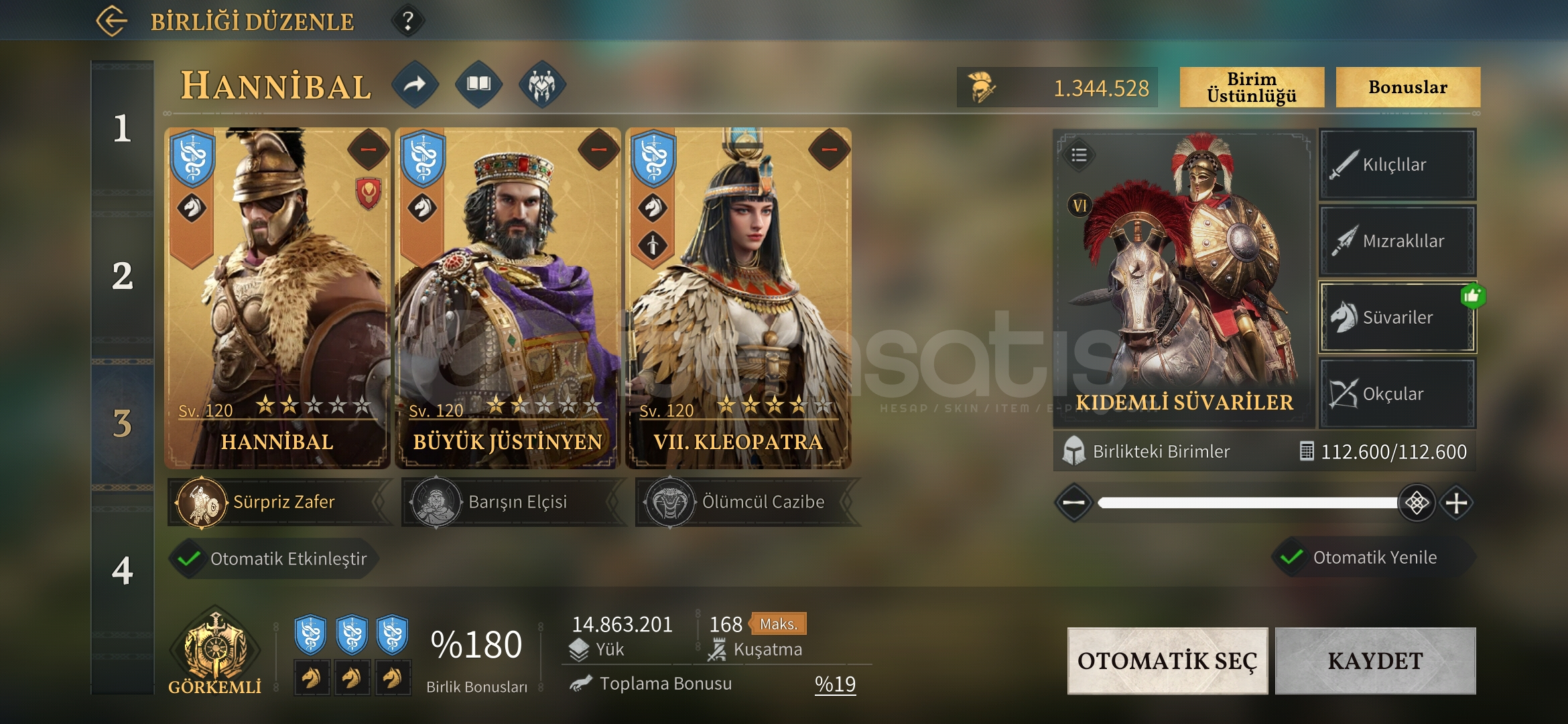Open the unit list icon on the cavalry portrait
This screenshot has height=724, width=1568.
tap(1079, 156)
